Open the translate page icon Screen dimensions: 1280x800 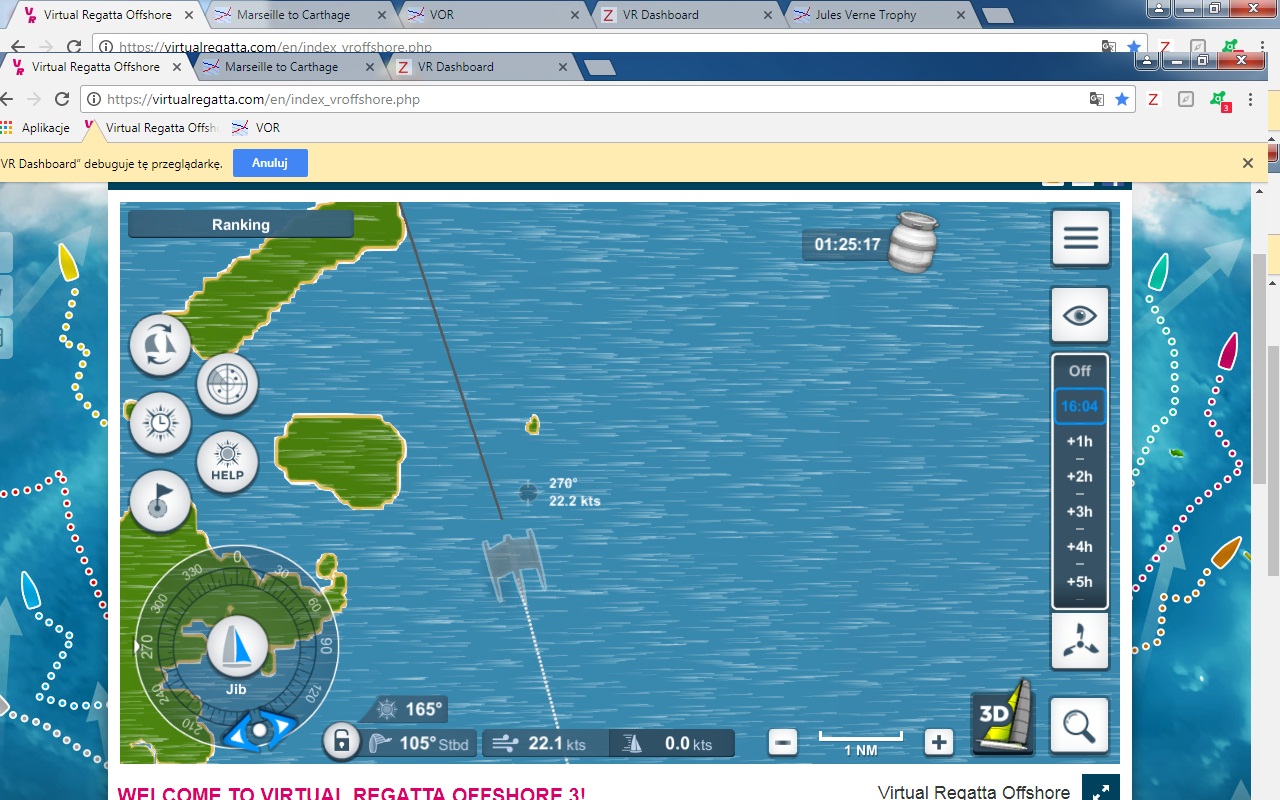(1097, 99)
